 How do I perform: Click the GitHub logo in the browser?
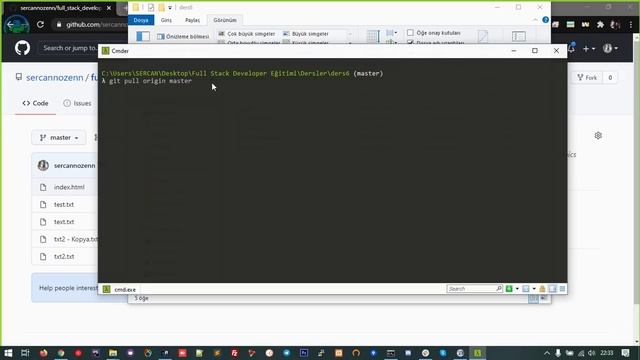click(x=22, y=48)
